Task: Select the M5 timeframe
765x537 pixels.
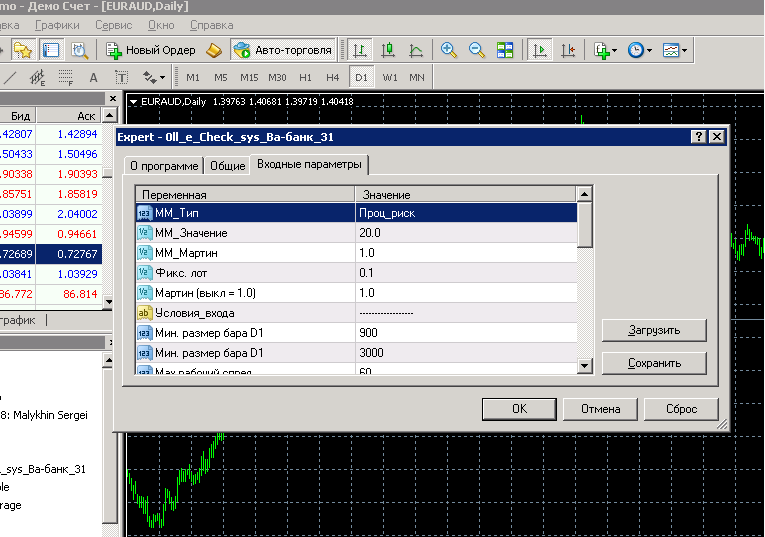Action: coord(221,77)
